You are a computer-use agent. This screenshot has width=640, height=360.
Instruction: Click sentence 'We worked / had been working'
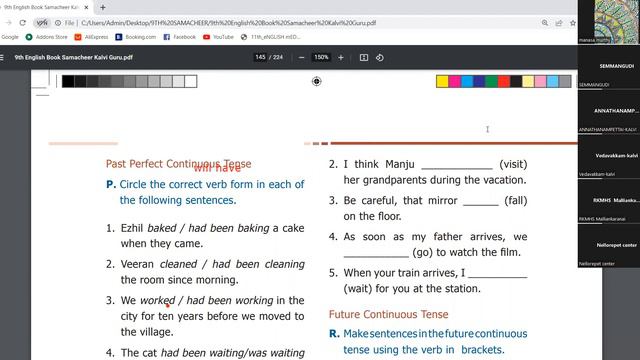[x=205, y=316]
